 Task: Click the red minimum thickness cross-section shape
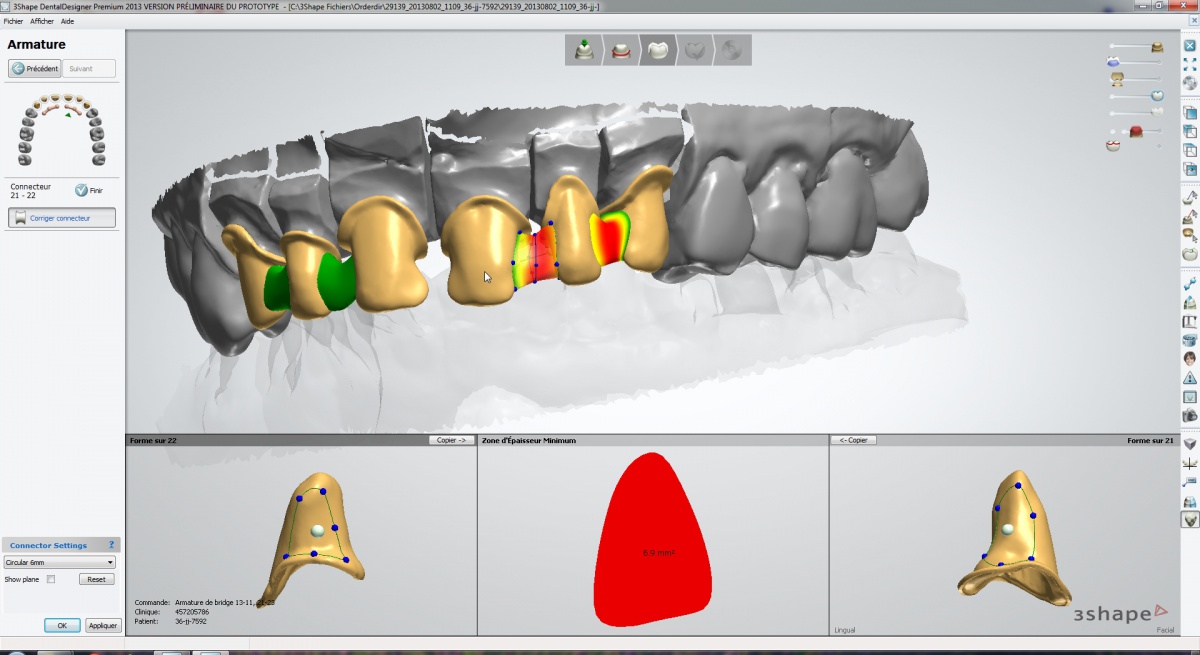[654, 542]
